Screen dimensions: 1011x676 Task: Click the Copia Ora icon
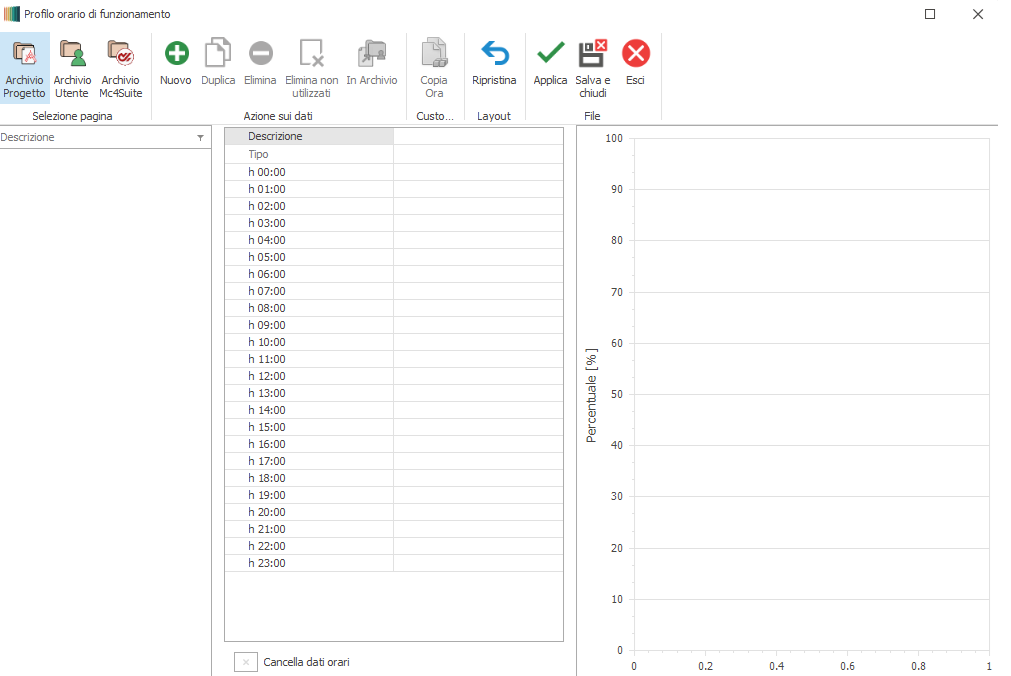pyautogui.click(x=434, y=54)
